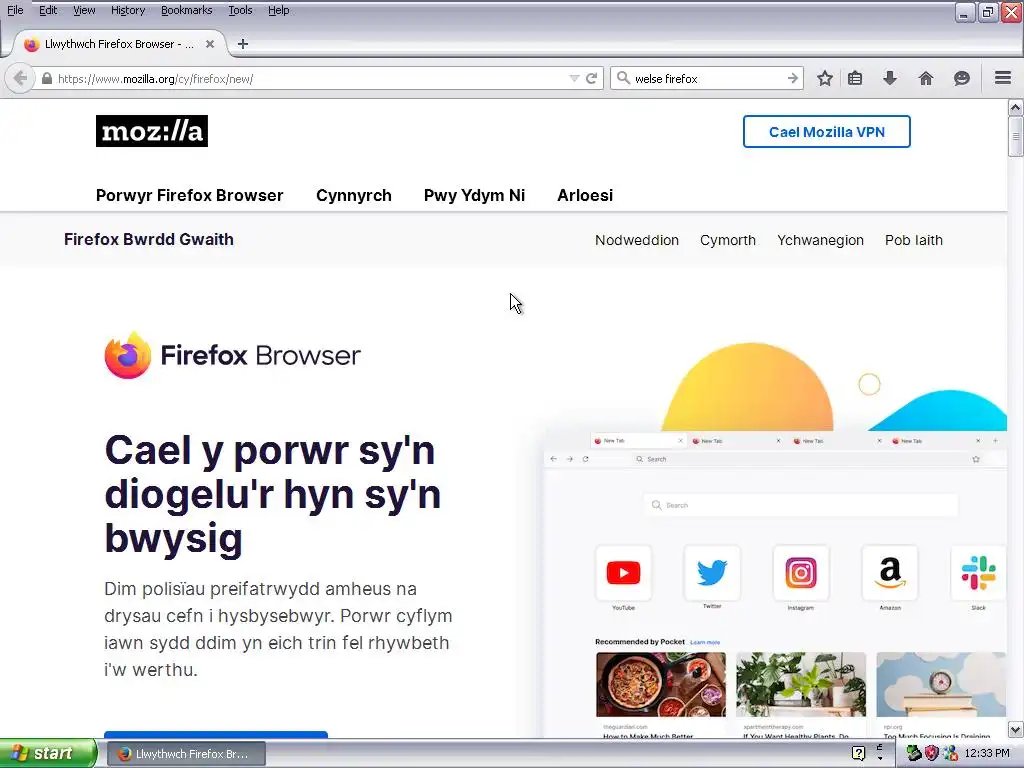Open Nodweddion link

tap(637, 240)
